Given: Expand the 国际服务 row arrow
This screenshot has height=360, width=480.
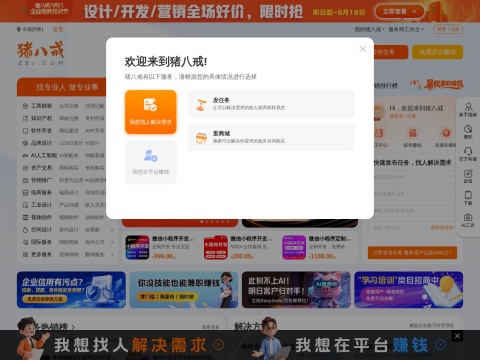Looking at the screenshot, I should point(112,242).
